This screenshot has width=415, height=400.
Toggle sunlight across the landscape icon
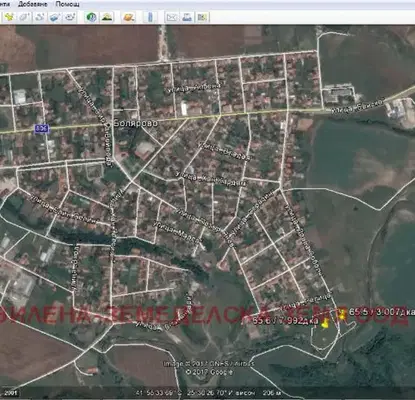pos(107,17)
